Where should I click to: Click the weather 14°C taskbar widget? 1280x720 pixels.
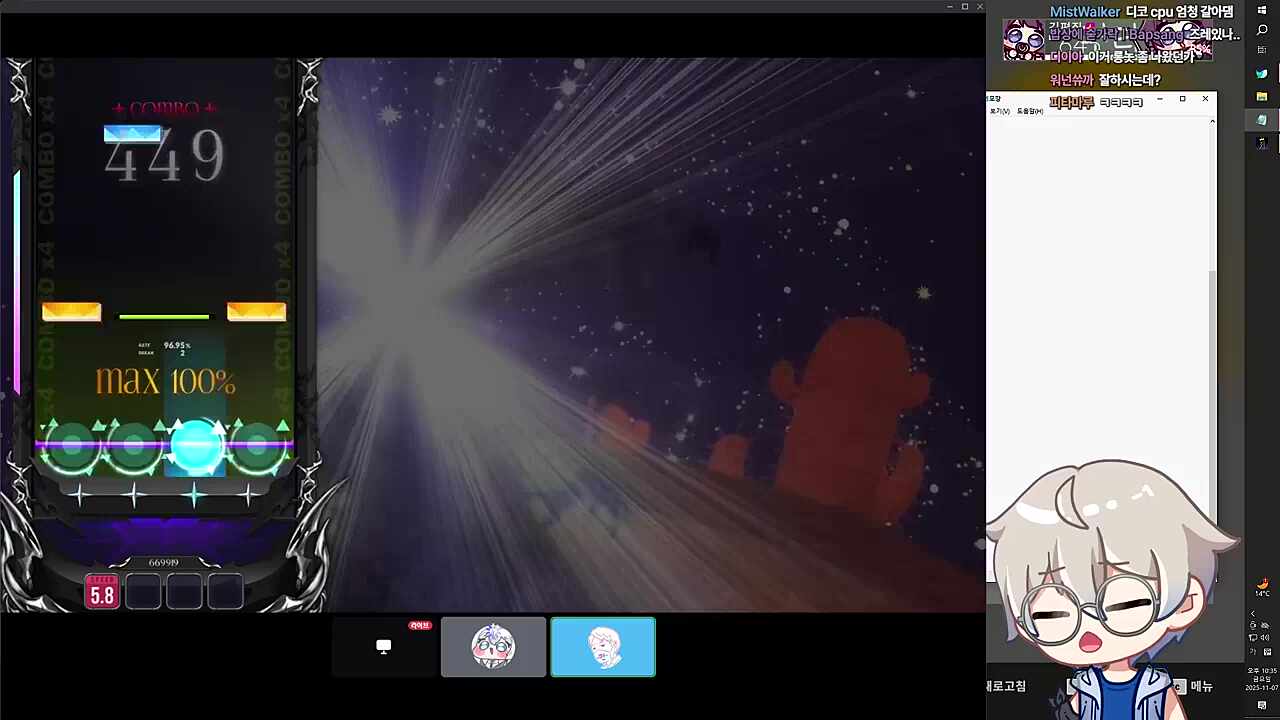1262,587
